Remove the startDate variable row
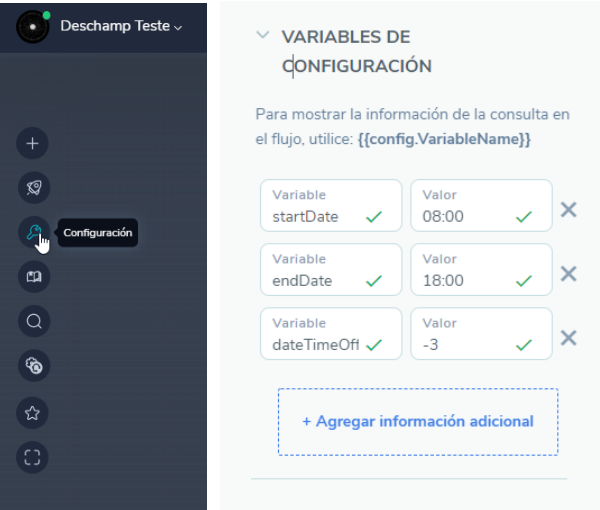The height and width of the screenshot is (510, 600). coord(568,209)
